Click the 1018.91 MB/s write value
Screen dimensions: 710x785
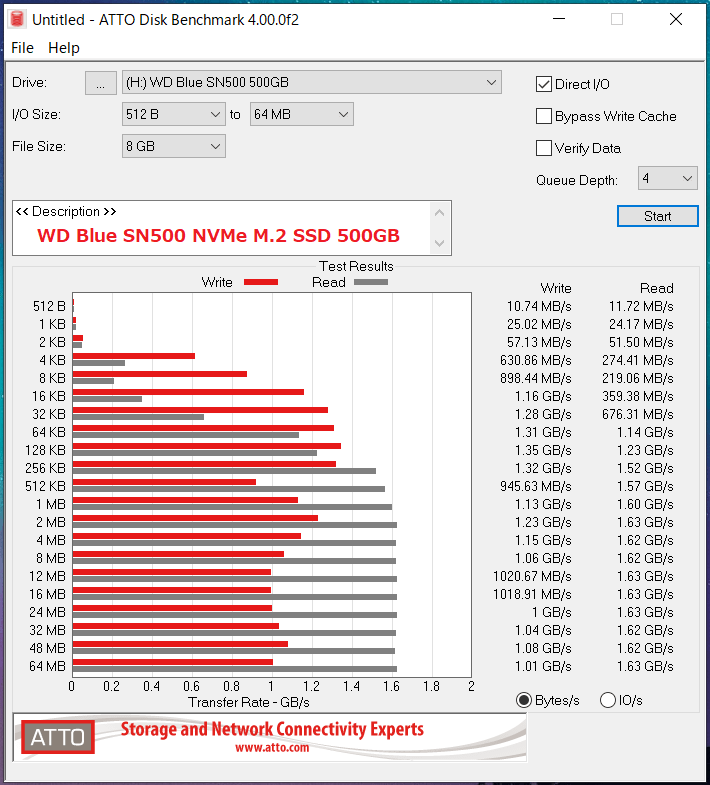[532, 595]
